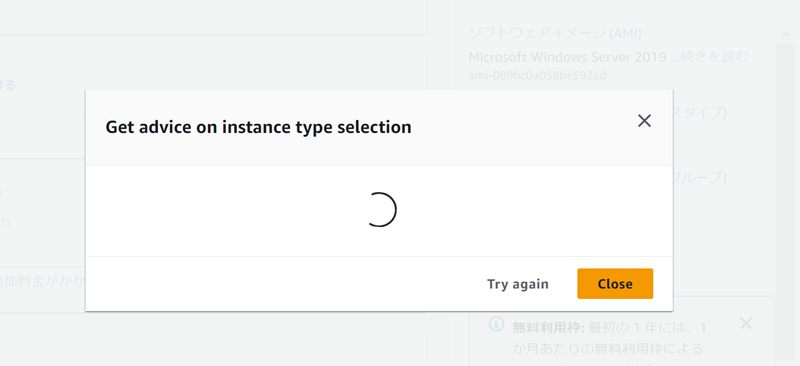Click the orange Close button
This screenshot has width=800, height=366.
coord(615,284)
